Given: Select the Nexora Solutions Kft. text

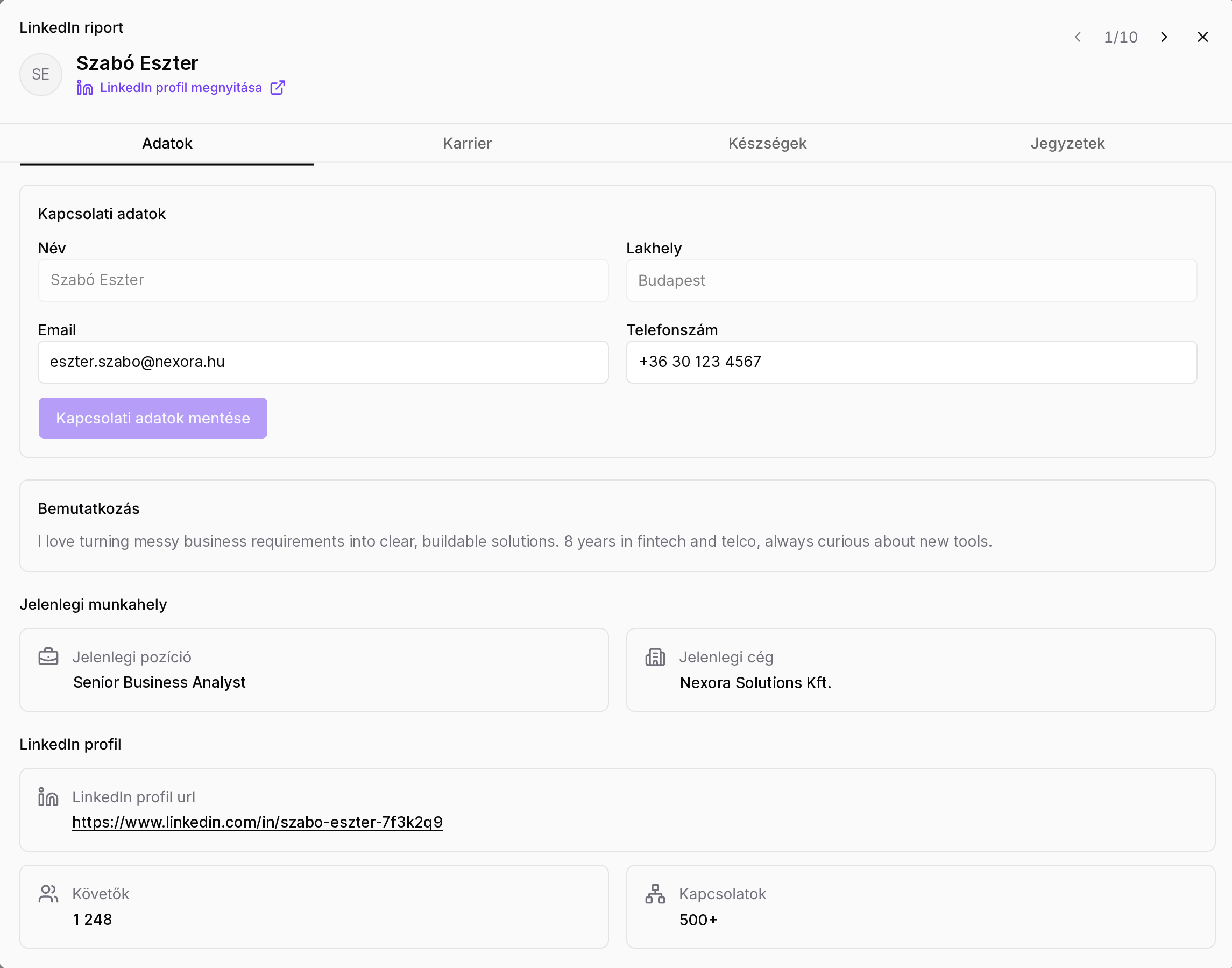Looking at the screenshot, I should click(755, 683).
